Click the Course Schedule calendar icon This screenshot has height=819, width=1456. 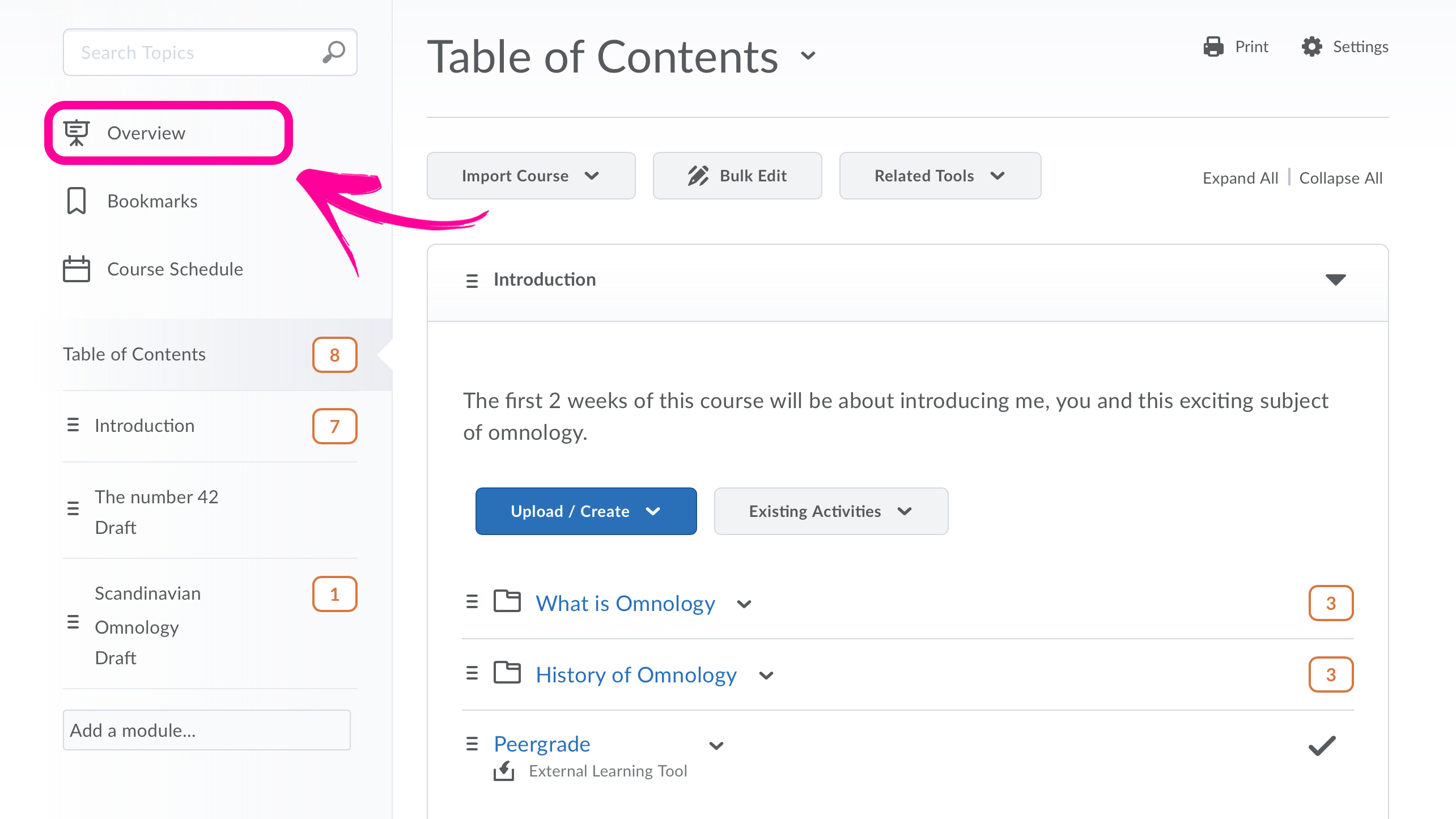pyautogui.click(x=77, y=269)
